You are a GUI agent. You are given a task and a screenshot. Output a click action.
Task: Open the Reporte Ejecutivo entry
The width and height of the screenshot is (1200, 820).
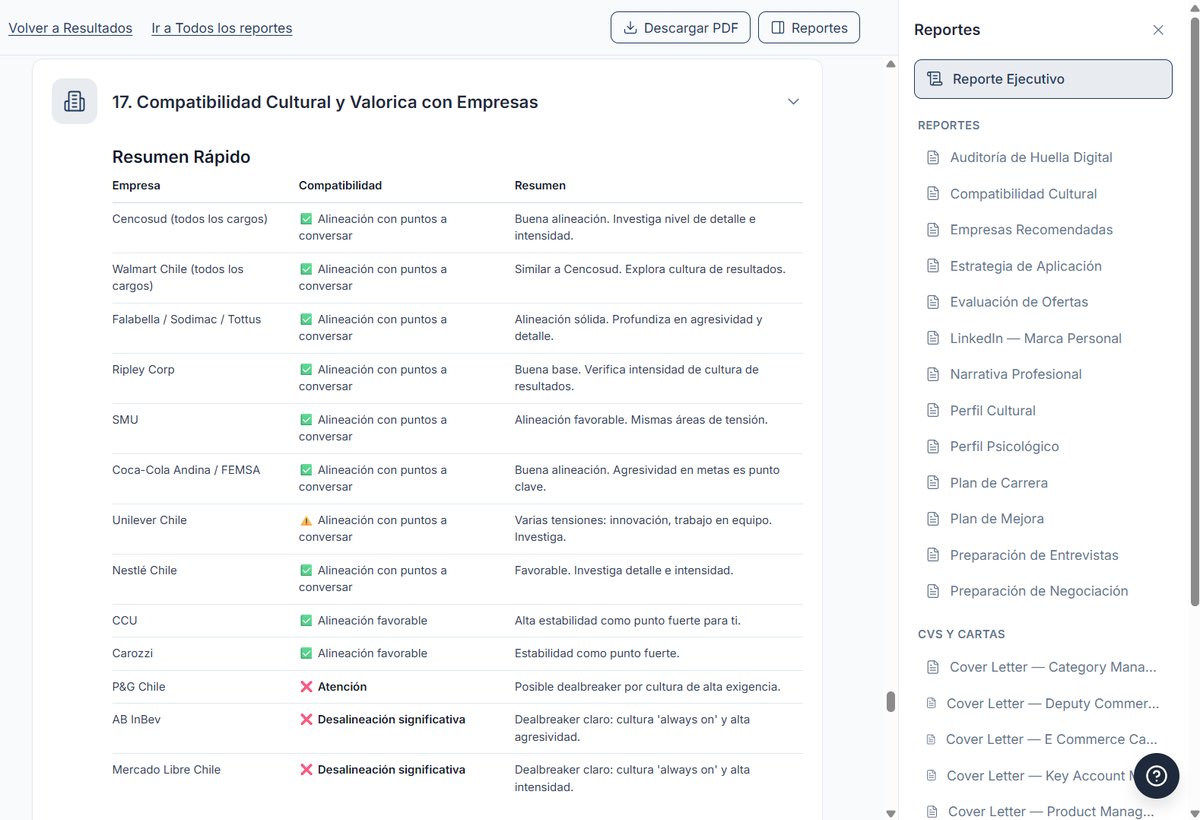click(x=1043, y=79)
